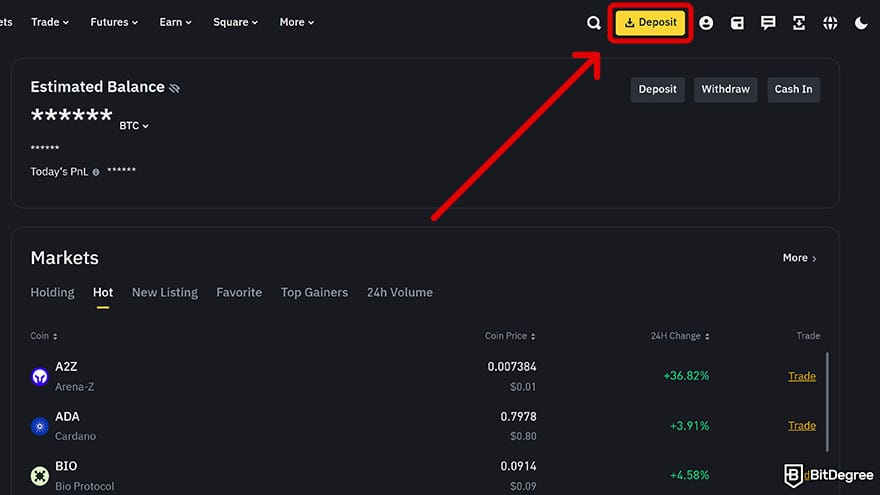
Task: Click the BIO Bio Protocol coin icon
Action: pyautogui.click(x=40, y=476)
